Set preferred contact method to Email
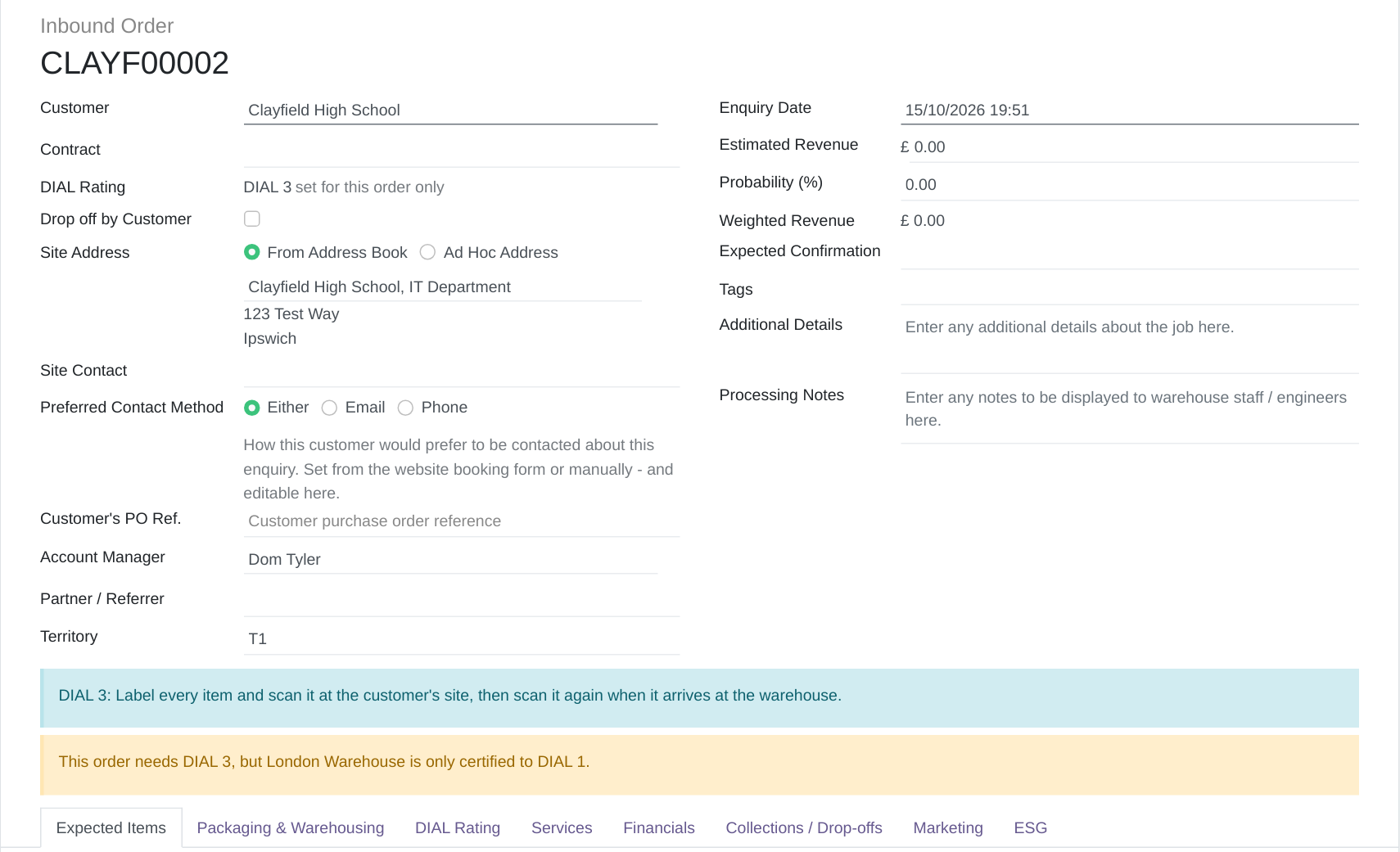 click(x=329, y=408)
